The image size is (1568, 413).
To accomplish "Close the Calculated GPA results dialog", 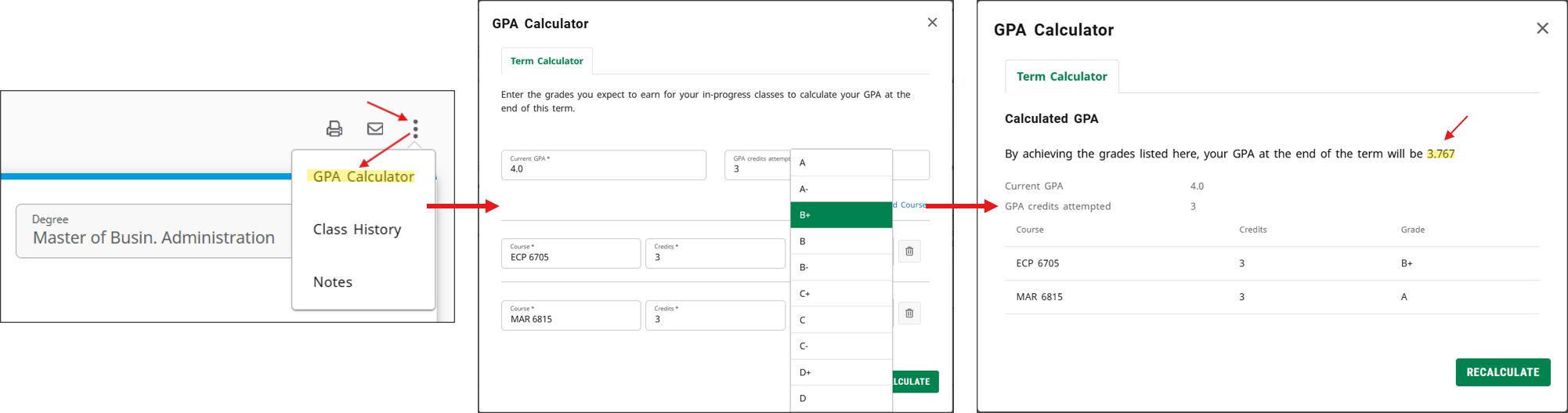I will click(1542, 29).
